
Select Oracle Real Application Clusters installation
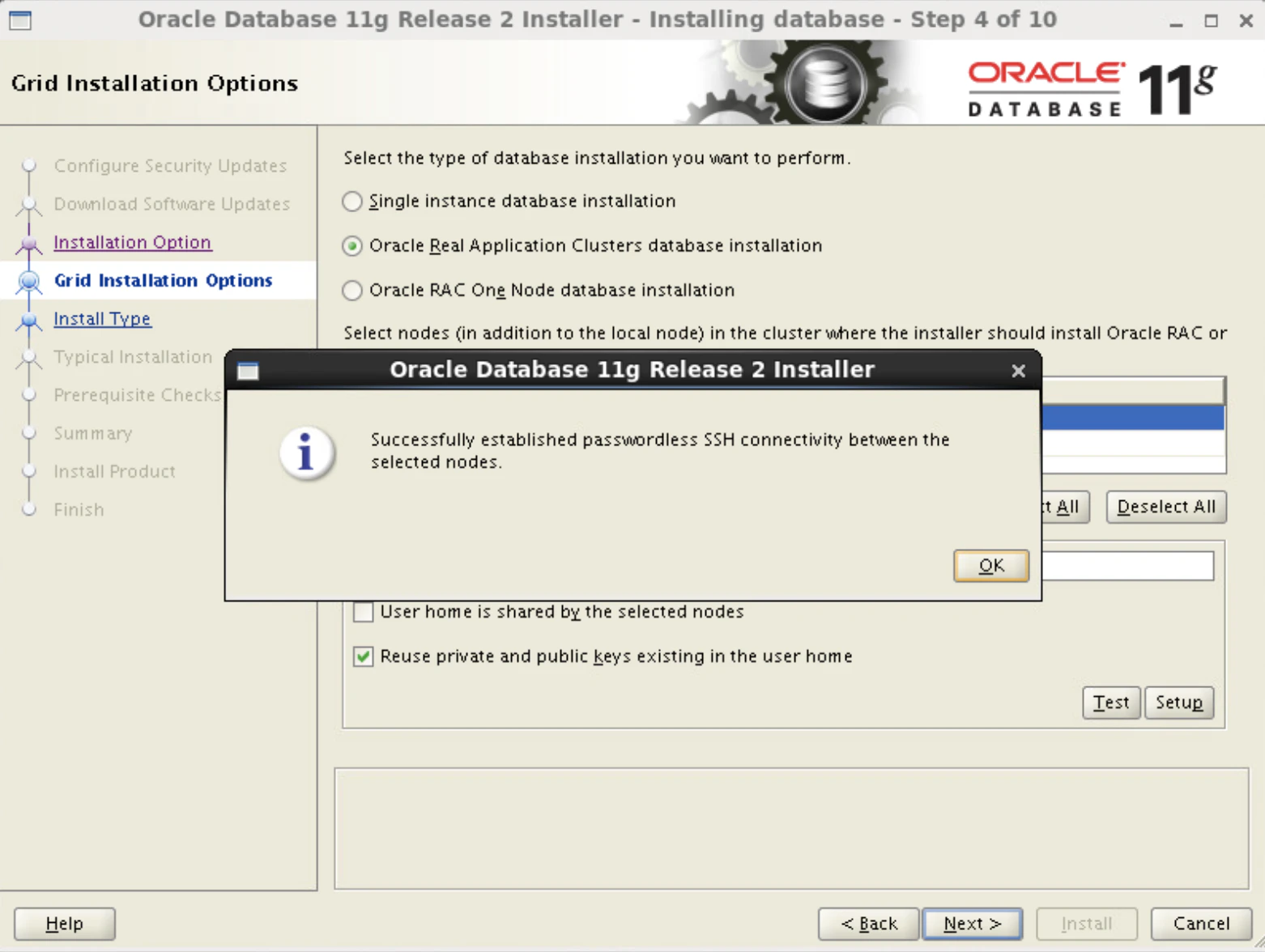(x=352, y=246)
